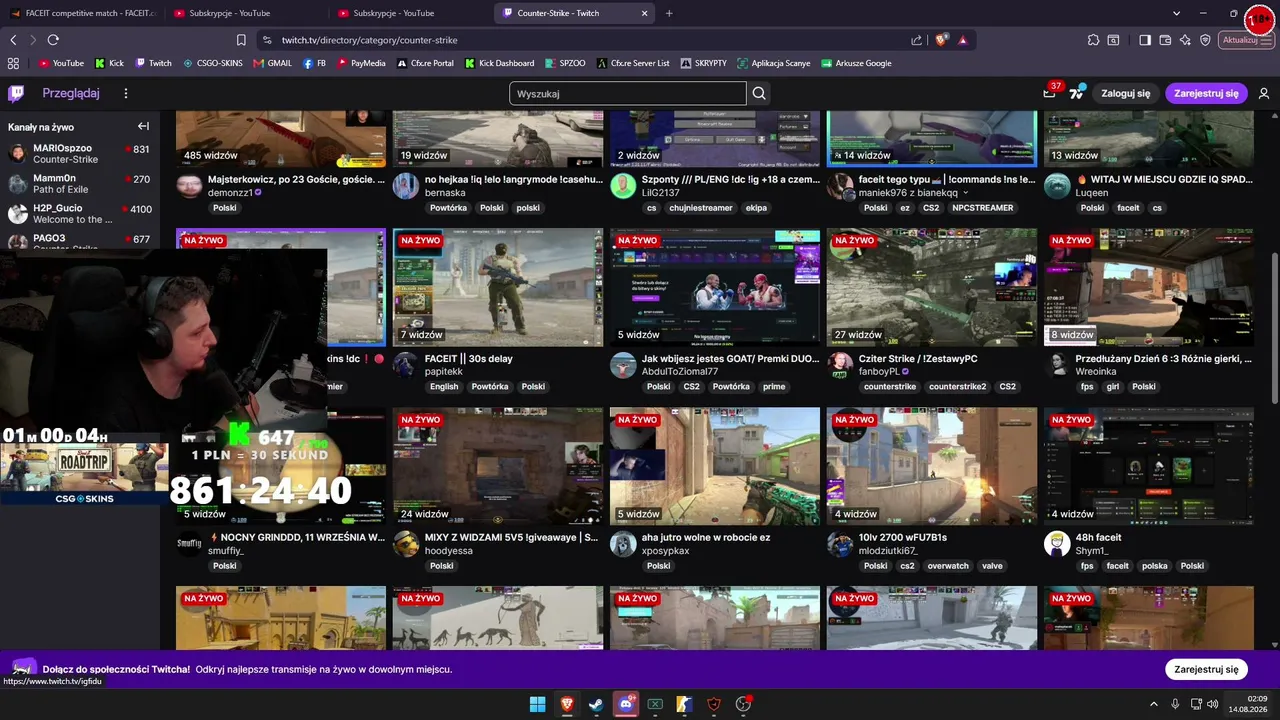
Task: Open the bookmarks apps grid icon
Action: coord(13,63)
